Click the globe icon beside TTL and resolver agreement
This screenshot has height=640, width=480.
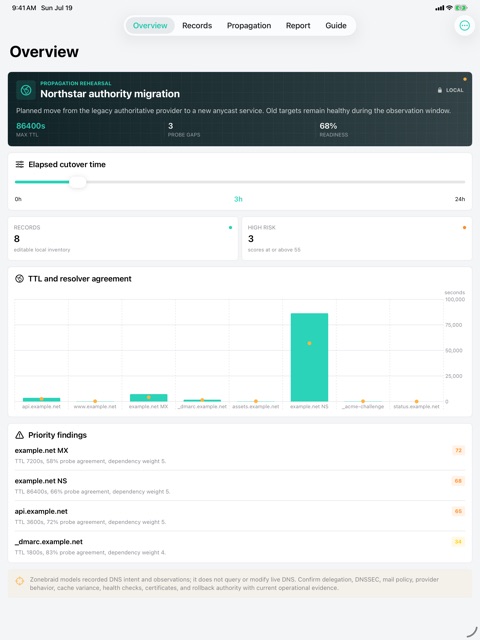pyautogui.click(x=19, y=279)
